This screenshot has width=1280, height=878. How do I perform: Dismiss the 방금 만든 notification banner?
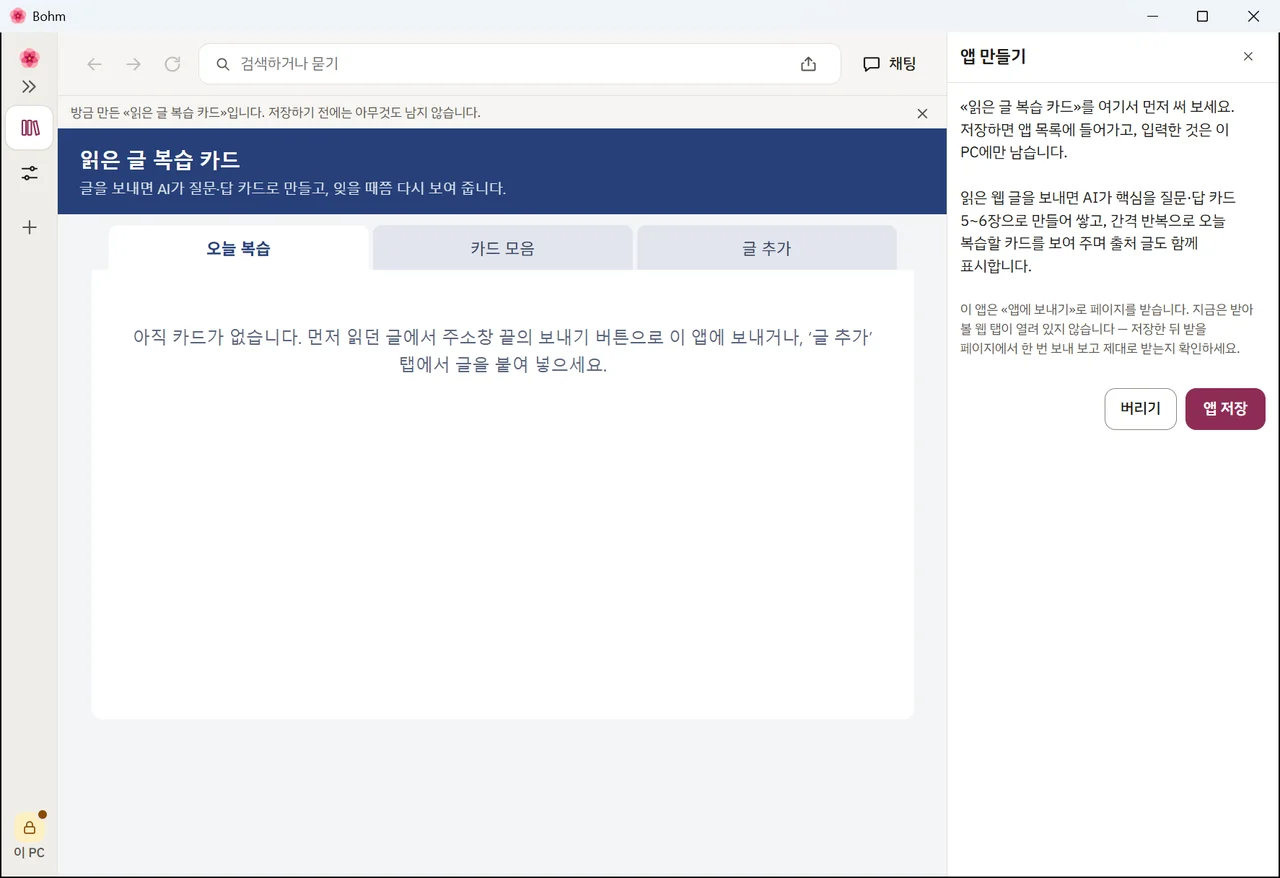click(x=922, y=114)
